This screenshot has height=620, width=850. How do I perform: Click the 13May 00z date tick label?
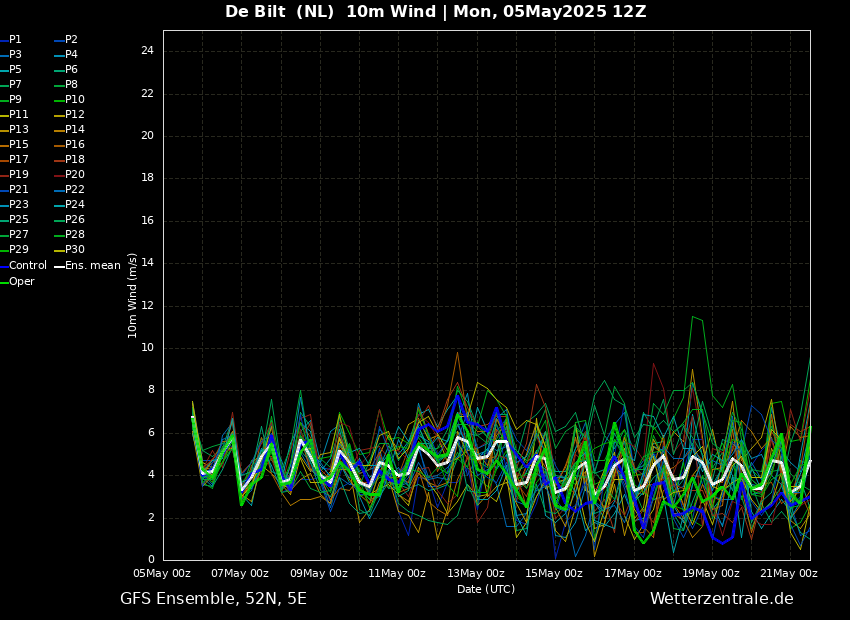[475, 574]
